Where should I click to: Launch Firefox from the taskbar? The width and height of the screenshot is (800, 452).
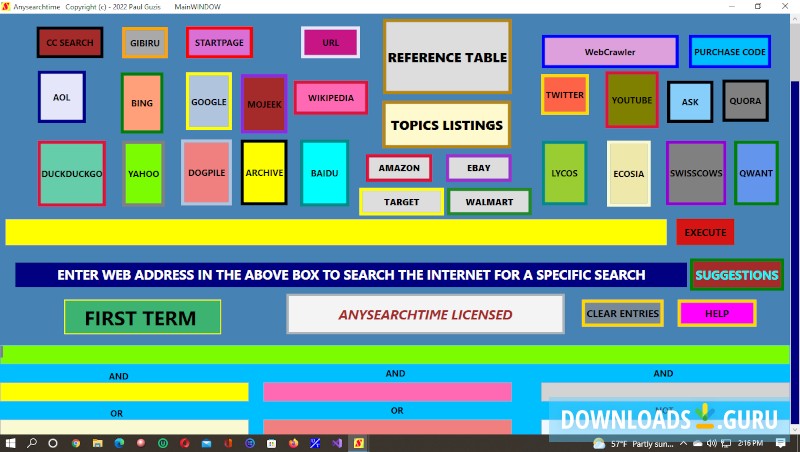tap(293, 443)
